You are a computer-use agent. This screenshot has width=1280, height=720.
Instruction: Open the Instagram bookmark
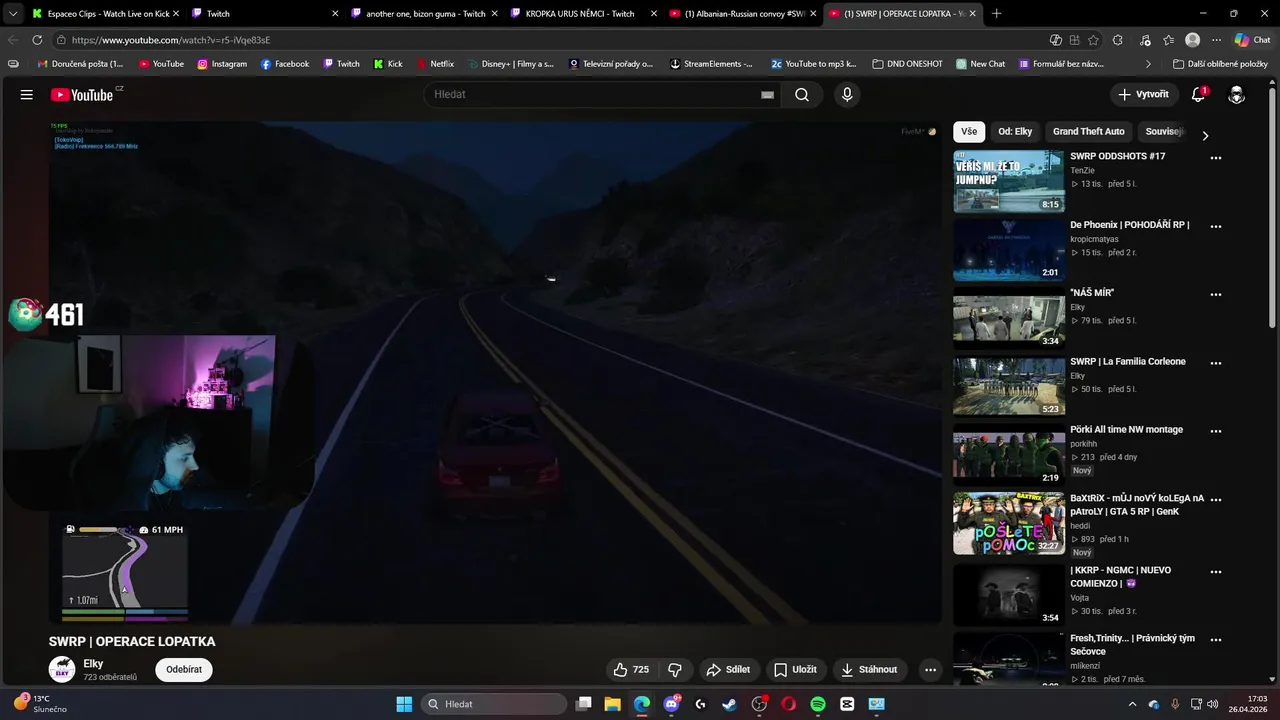click(222, 64)
